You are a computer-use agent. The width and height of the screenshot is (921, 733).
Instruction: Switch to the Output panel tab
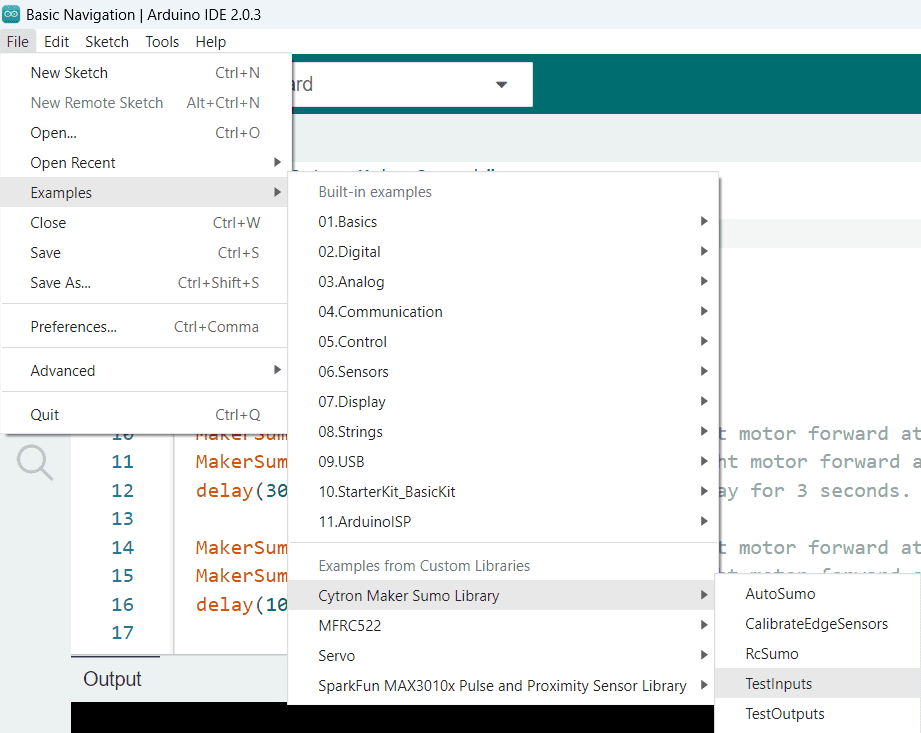point(112,679)
